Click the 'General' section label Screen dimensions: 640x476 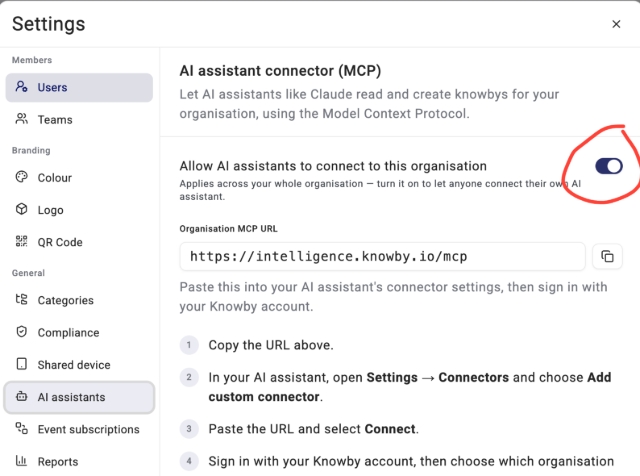[x=28, y=273]
